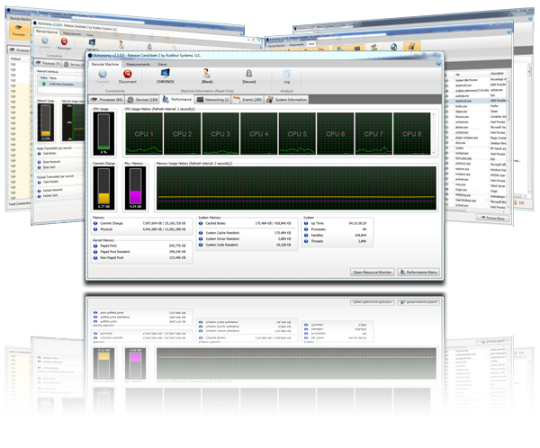
Task: Click the CPU 4 usage graph
Action: click(259, 134)
